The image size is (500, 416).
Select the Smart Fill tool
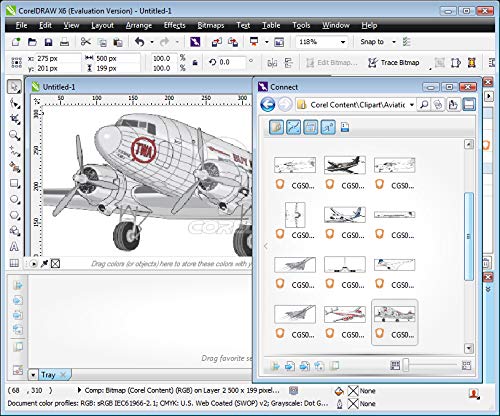14,167
